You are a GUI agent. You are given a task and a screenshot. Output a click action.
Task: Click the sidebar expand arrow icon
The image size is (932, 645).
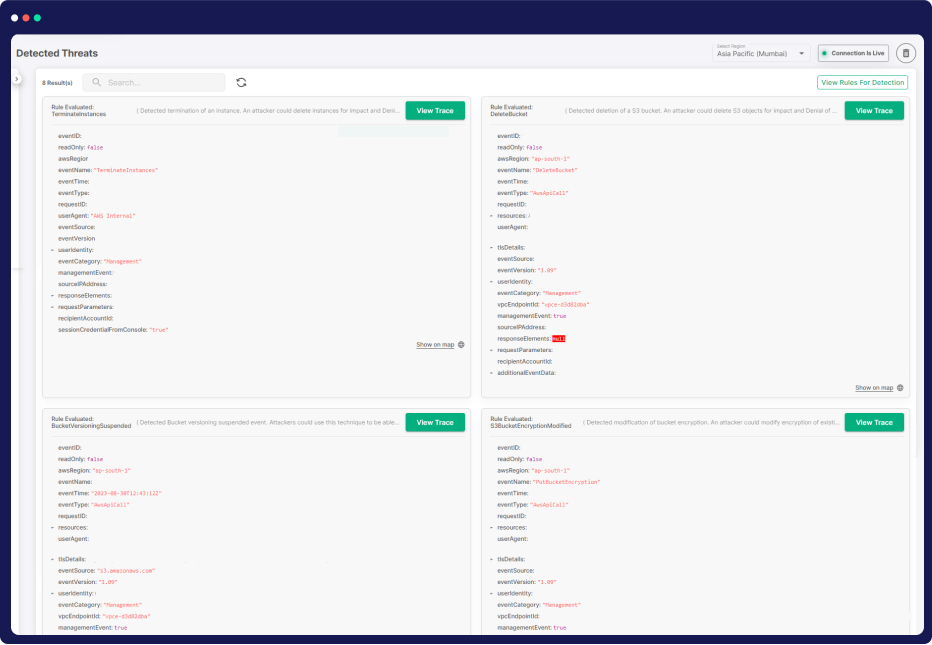coord(17,78)
